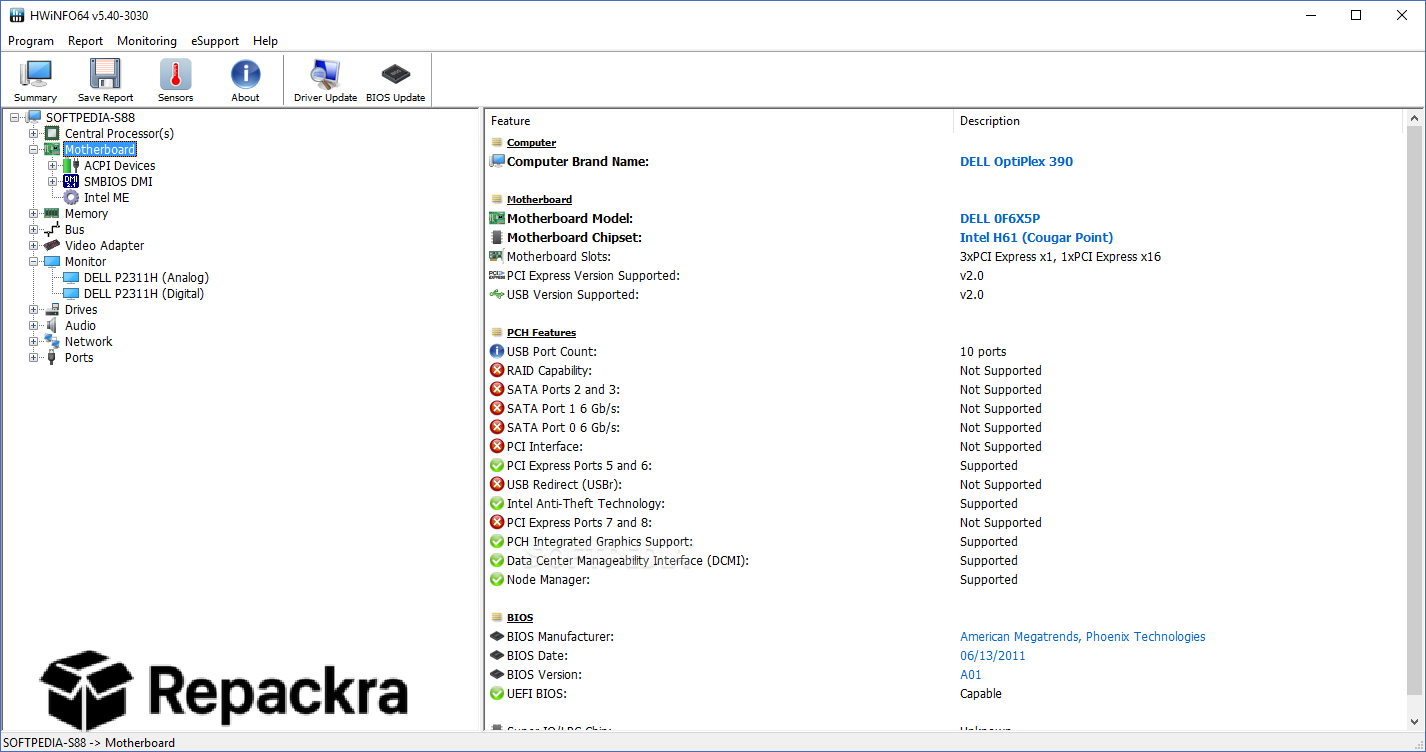The image size is (1426, 752).
Task: Click the BIOS date 06/13/2011 value
Action: [x=993, y=656]
